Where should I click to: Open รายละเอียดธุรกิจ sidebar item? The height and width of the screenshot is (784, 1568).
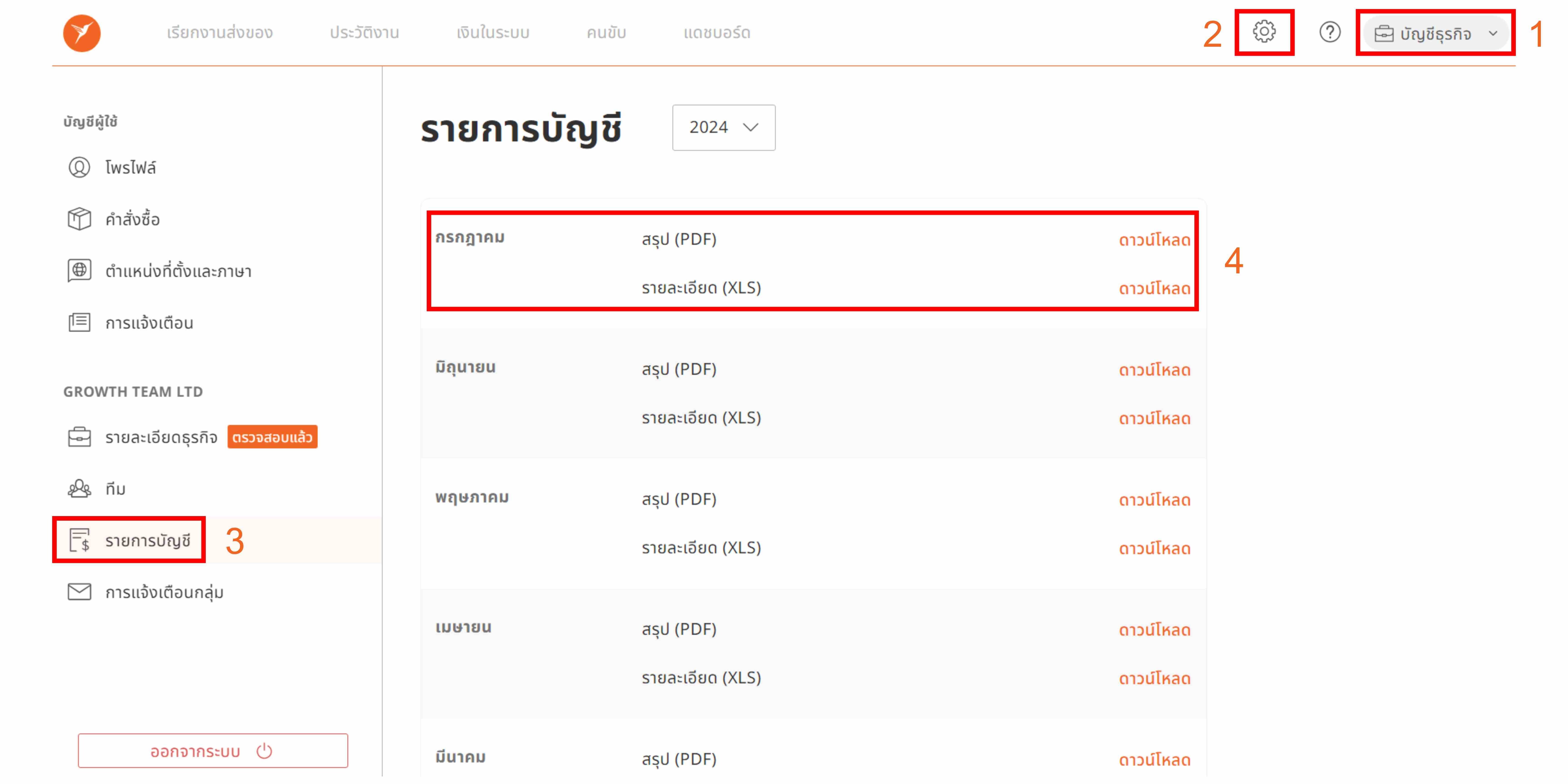click(161, 437)
